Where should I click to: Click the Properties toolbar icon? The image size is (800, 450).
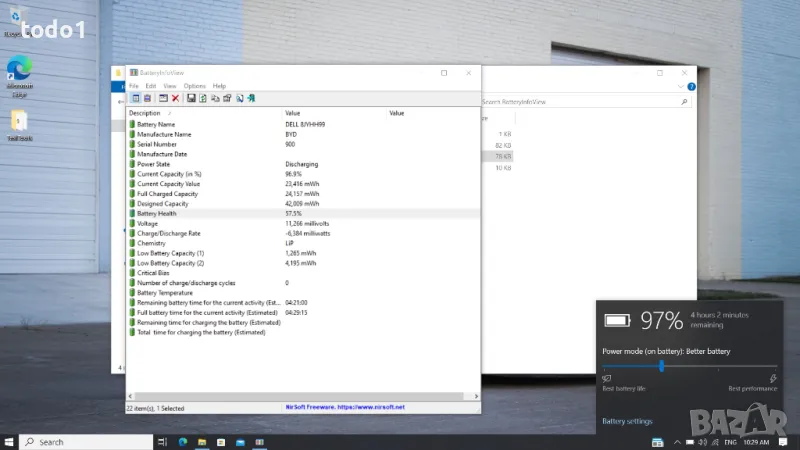[227, 98]
